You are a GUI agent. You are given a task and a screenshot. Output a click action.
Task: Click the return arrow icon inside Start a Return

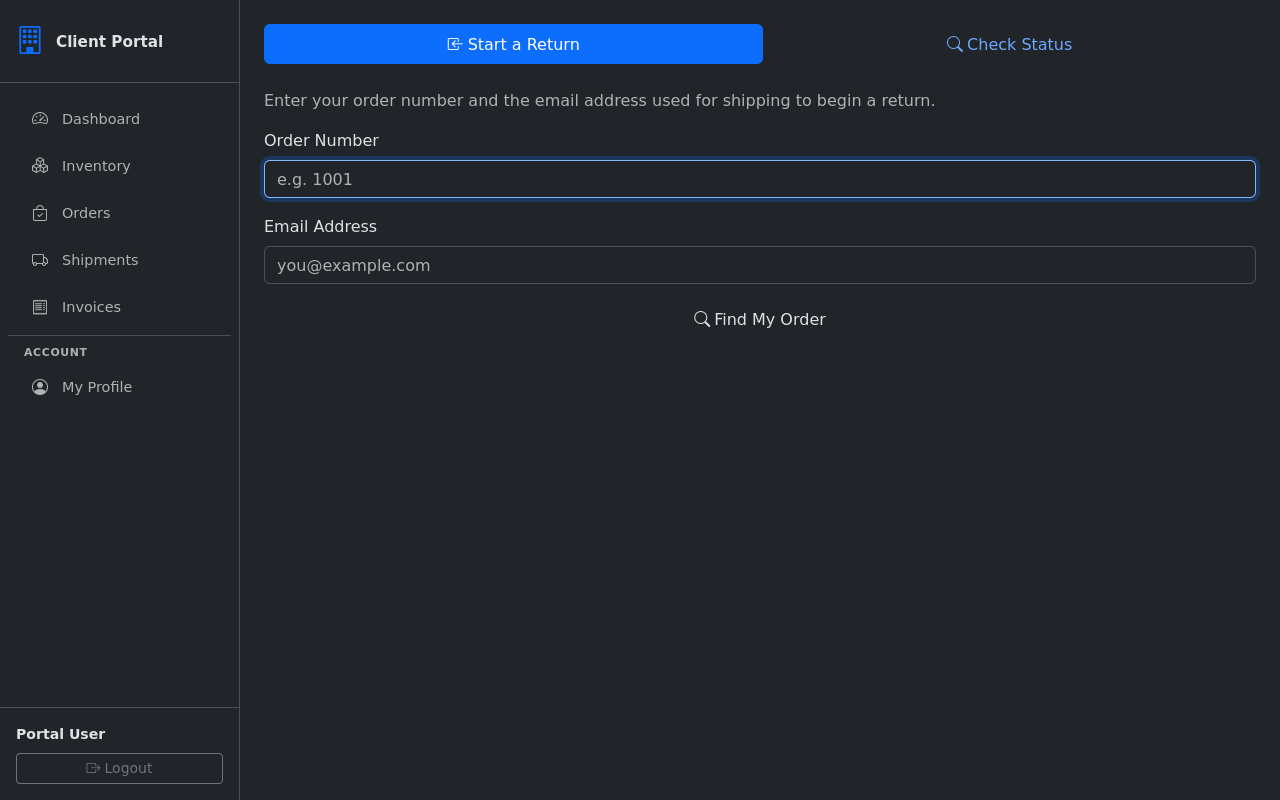[453, 44]
